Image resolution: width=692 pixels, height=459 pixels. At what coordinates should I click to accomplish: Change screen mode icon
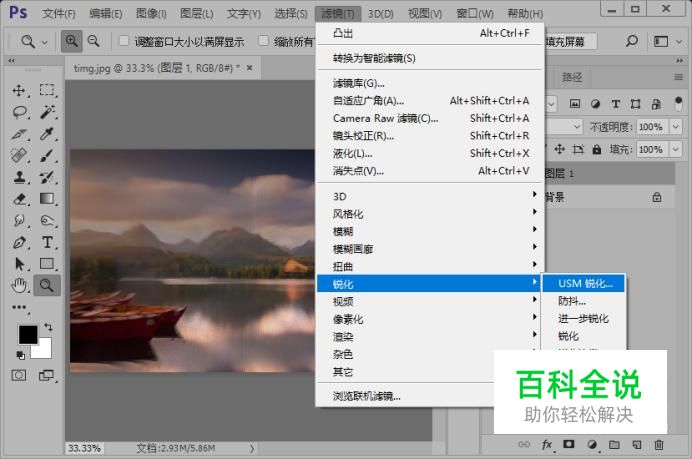[46, 375]
